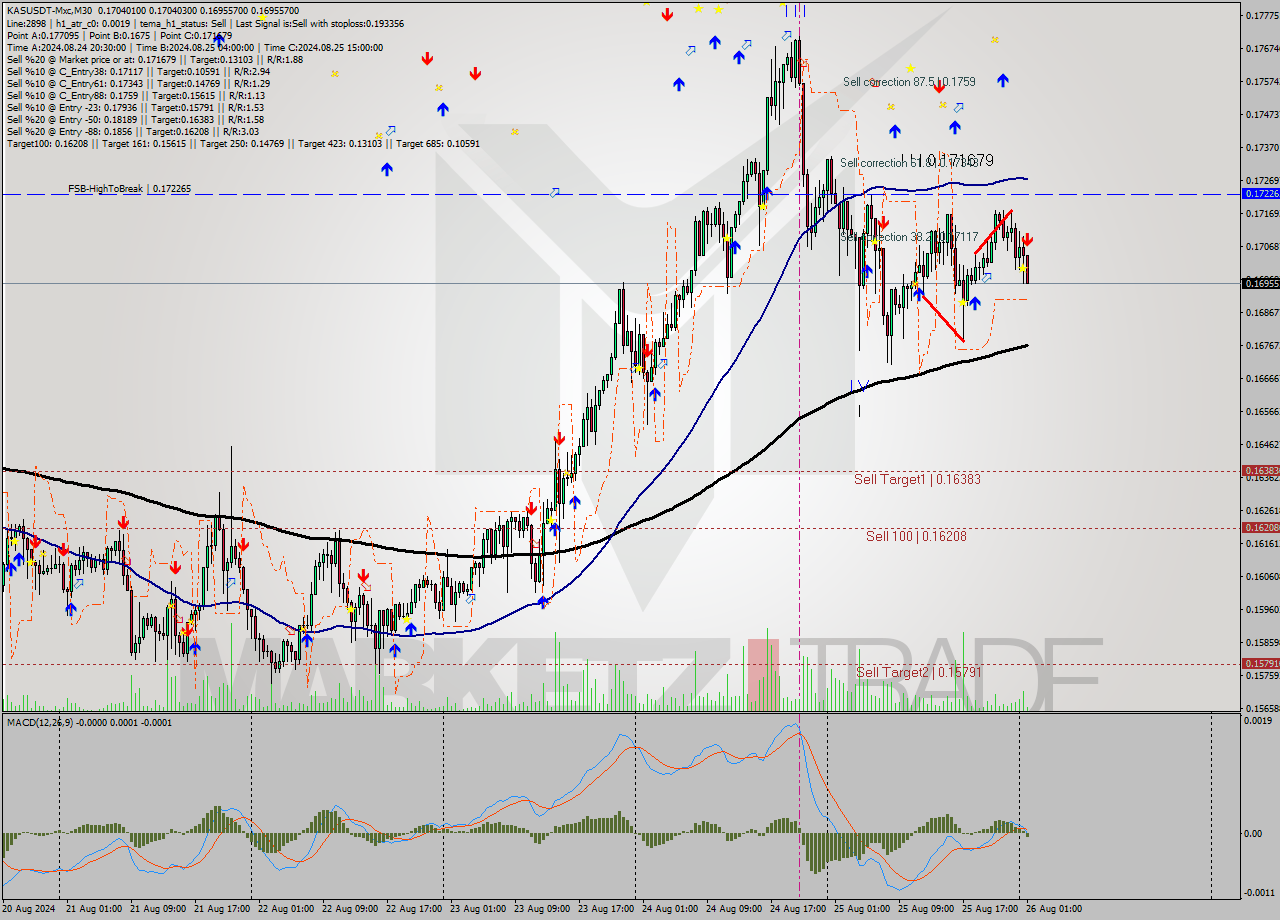Click the Time A:2024.08.24 20:30:00 line
The height and width of the screenshot is (920, 1280).
[x=195, y=47]
